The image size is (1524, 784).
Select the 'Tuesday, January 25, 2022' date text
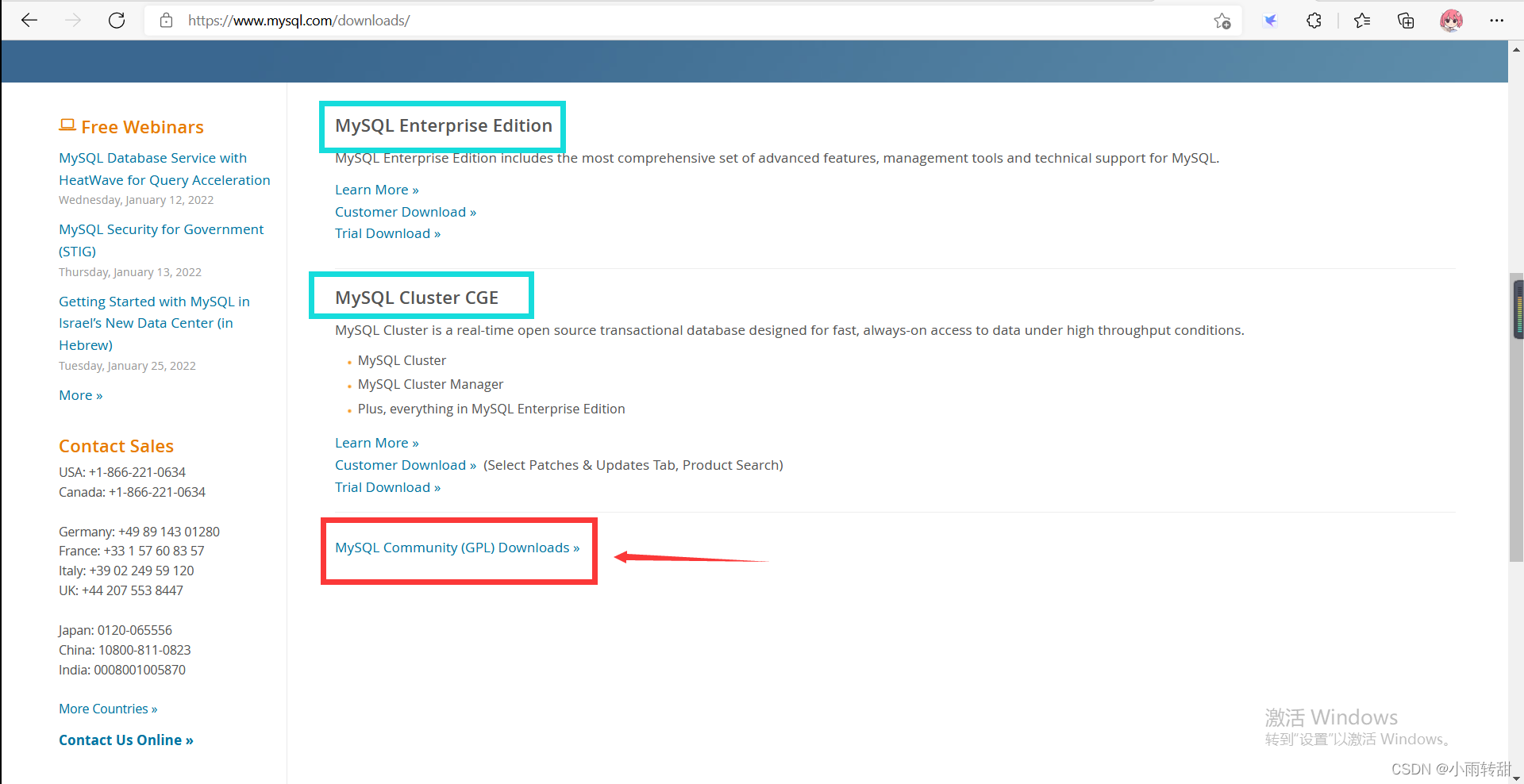click(x=127, y=366)
